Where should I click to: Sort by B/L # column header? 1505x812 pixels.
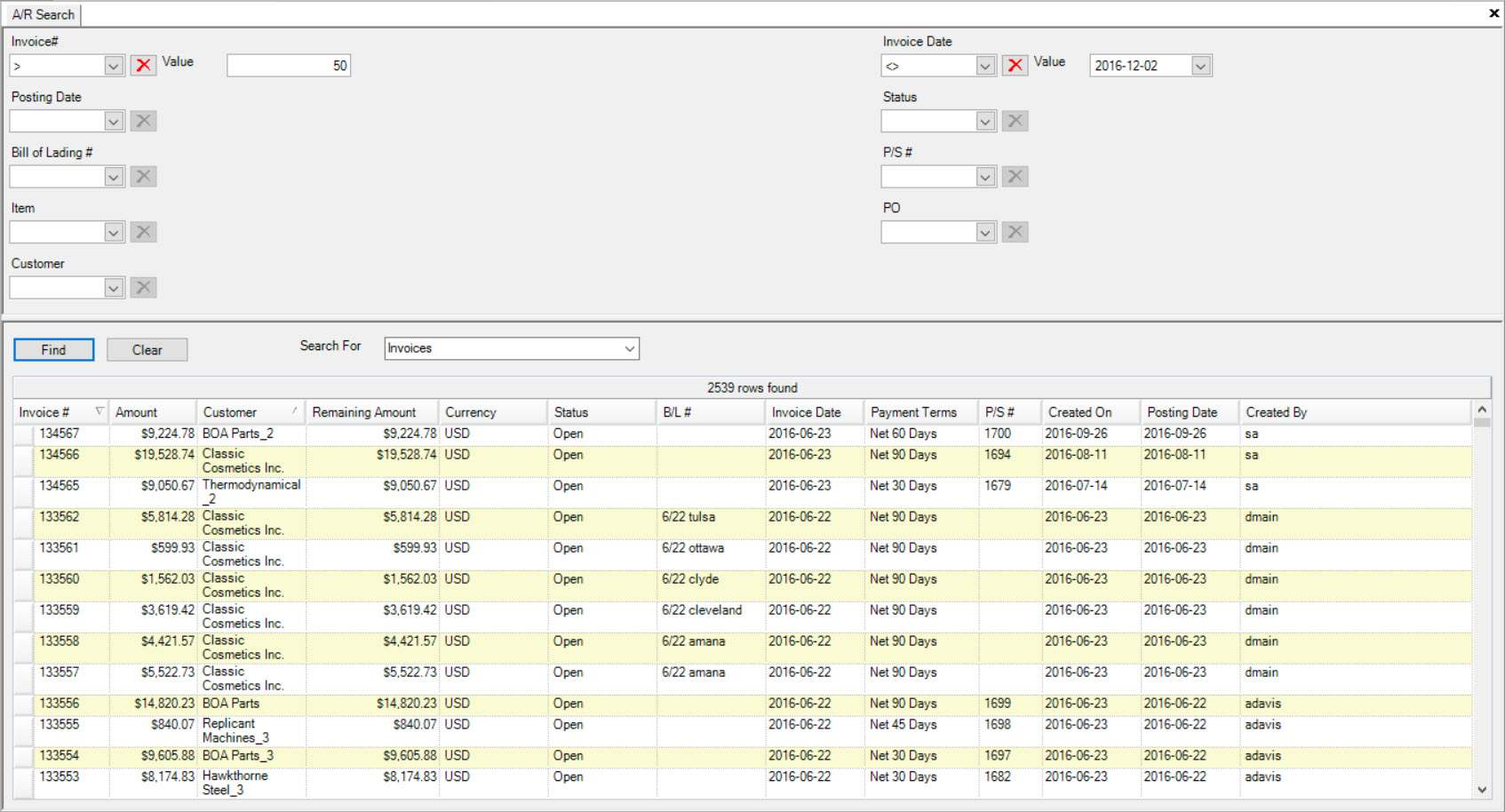(711, 412)
